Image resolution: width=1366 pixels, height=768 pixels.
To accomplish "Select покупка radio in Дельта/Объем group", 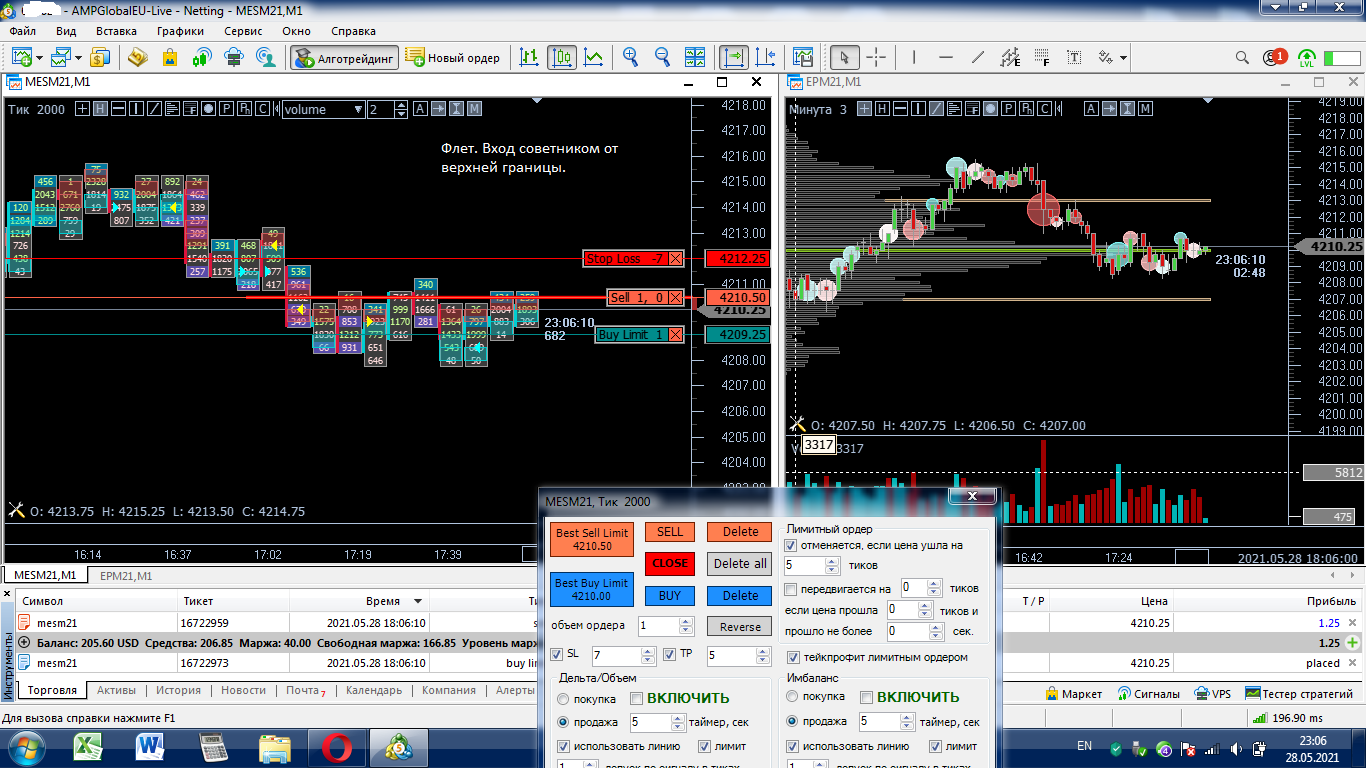I will [564, 698].
